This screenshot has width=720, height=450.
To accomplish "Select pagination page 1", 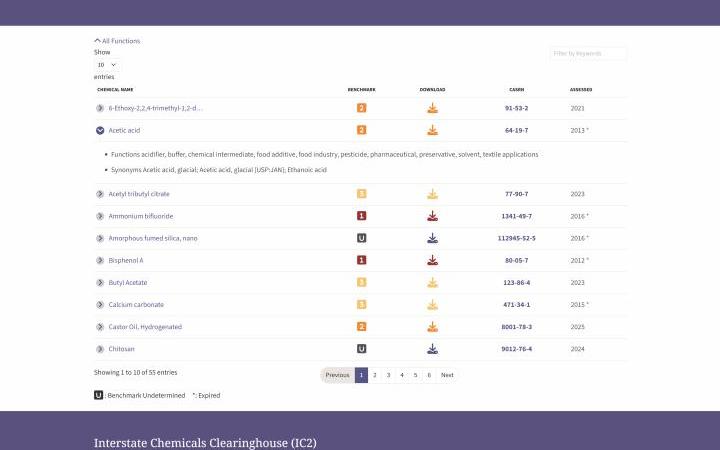I will (x=361, y=375).
